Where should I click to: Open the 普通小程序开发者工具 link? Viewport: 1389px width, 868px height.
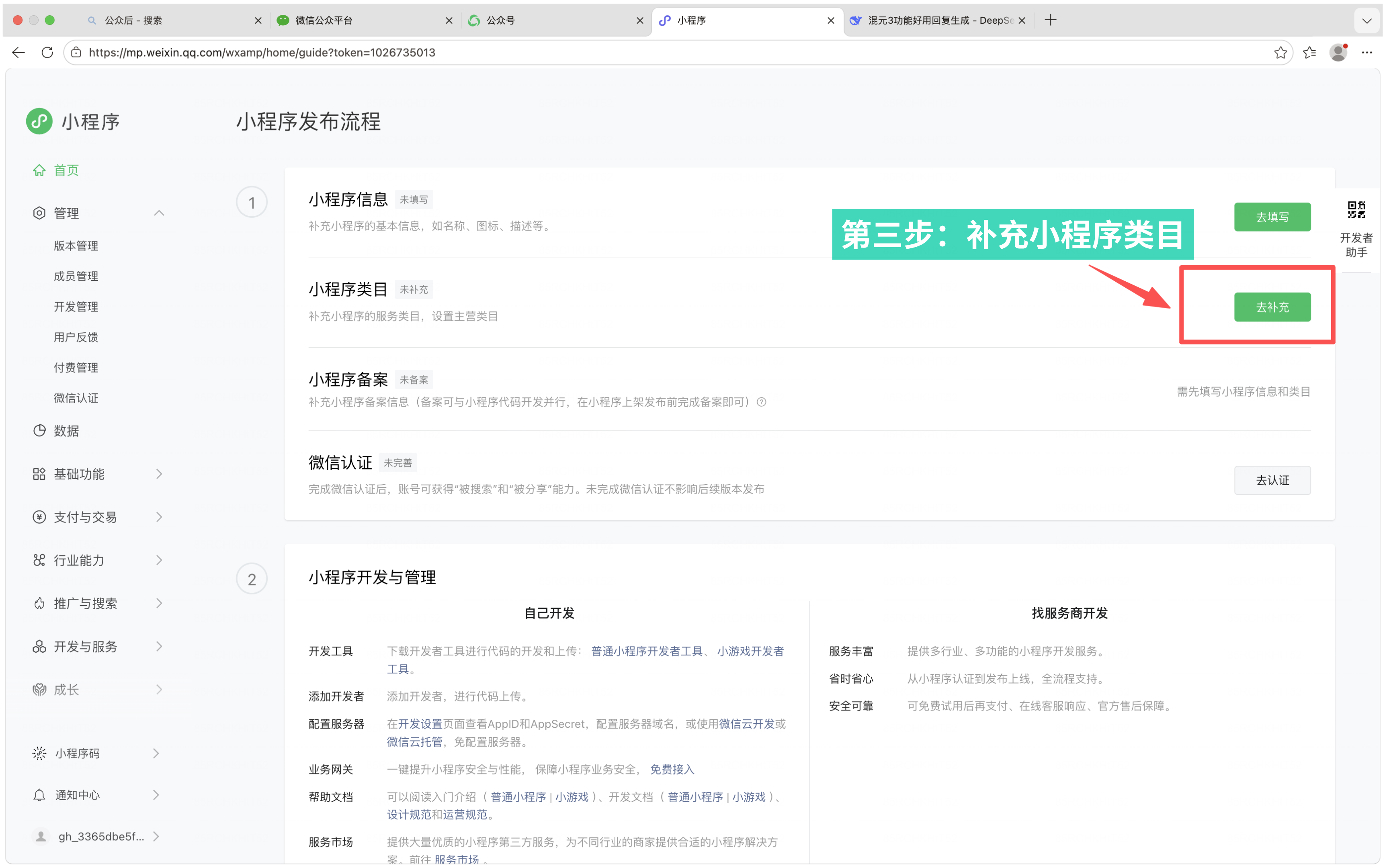[647, 651]
